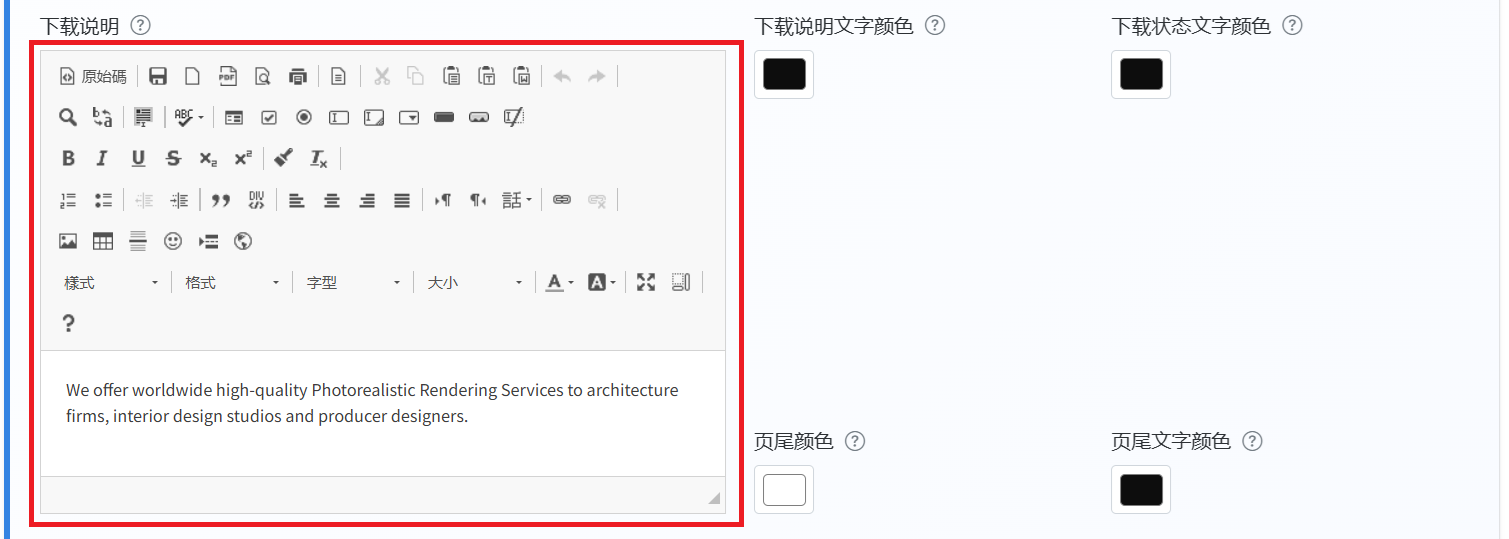
Task: Open the 大小 font size dropdown
Action: pyautogui.click(x=474, y=283)
